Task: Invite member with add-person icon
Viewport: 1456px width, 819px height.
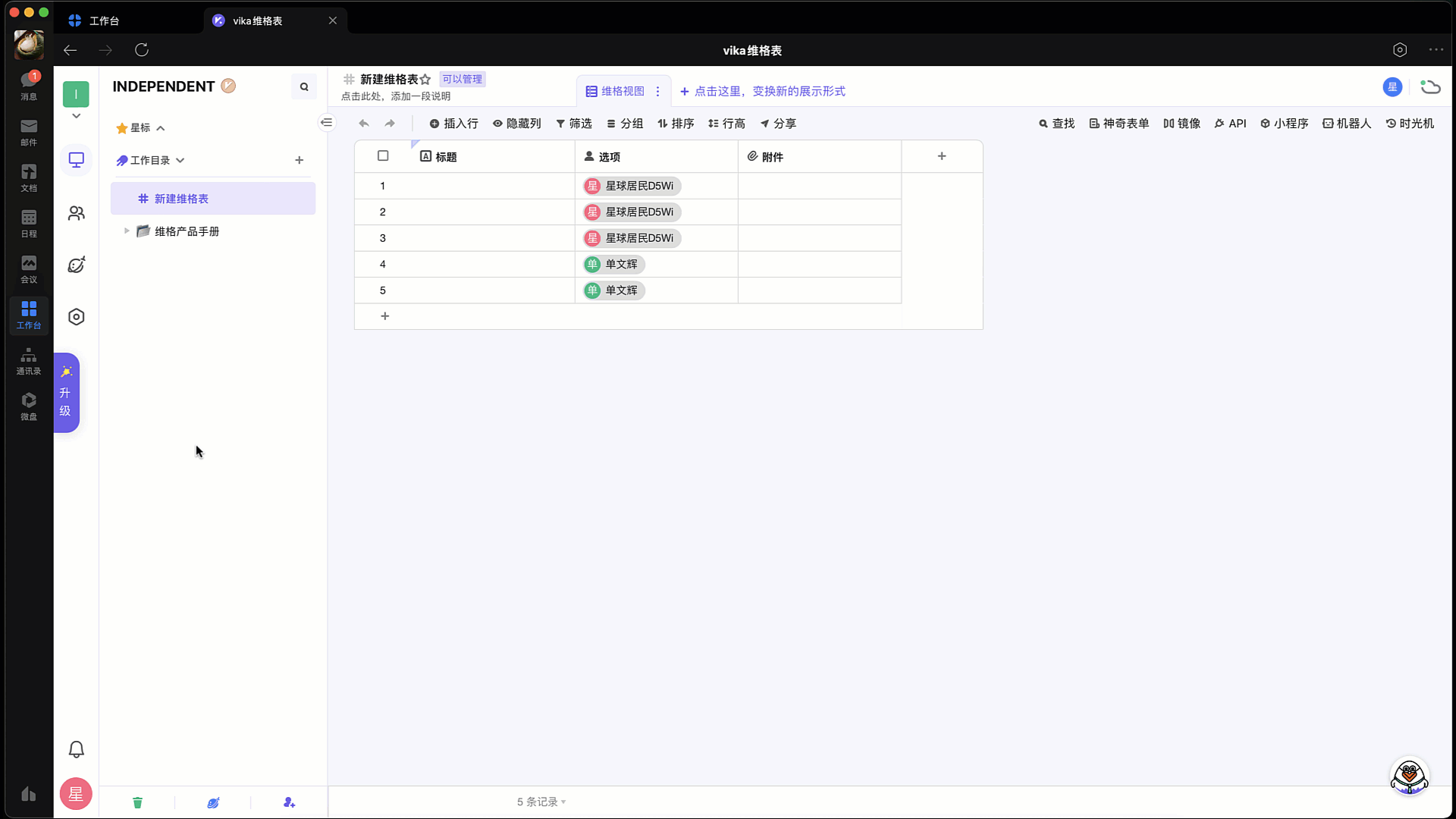Action: (289, 802)
